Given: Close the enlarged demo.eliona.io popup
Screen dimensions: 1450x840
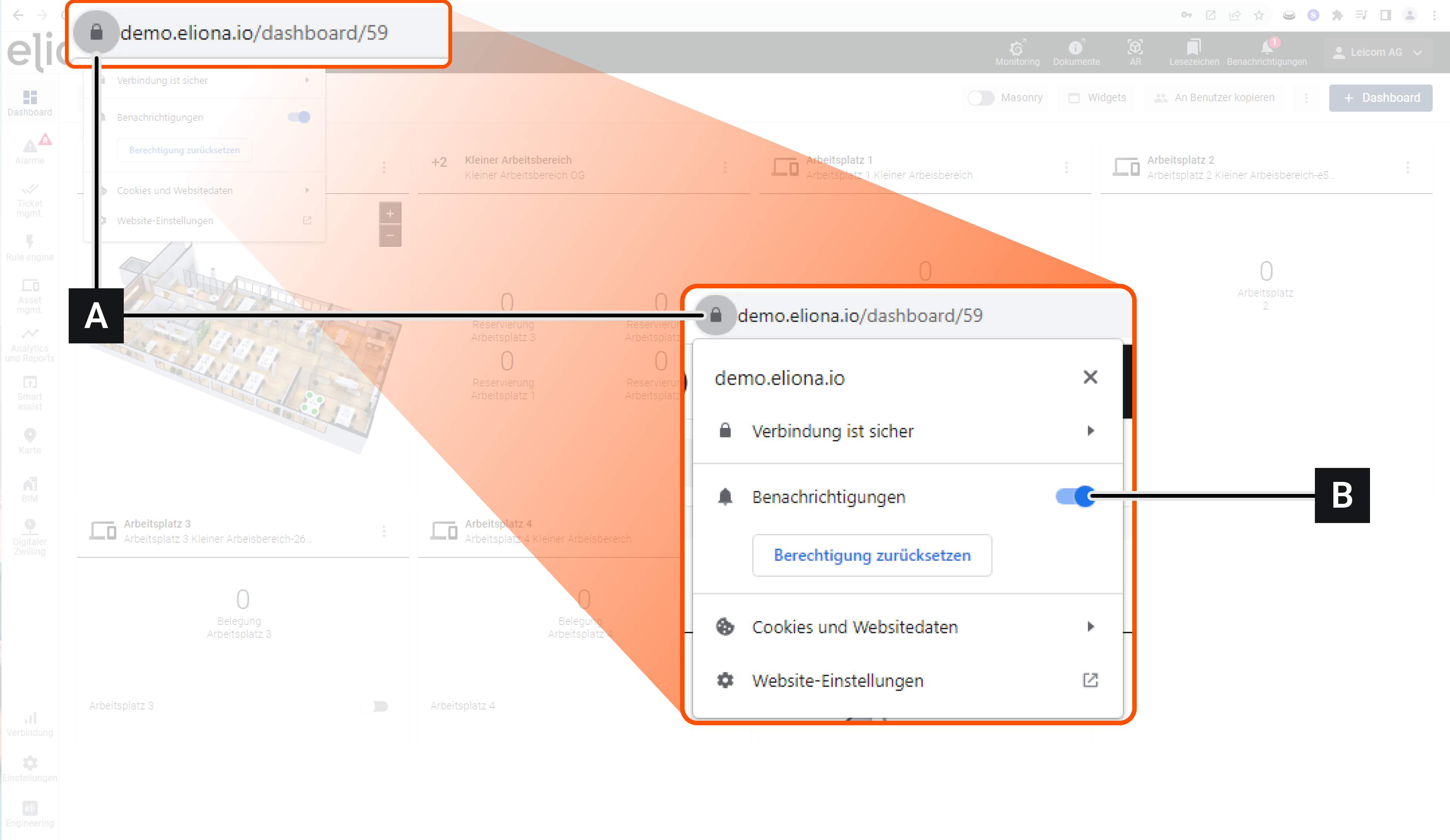Looking at the screenshot, I should click(1090, 377).
